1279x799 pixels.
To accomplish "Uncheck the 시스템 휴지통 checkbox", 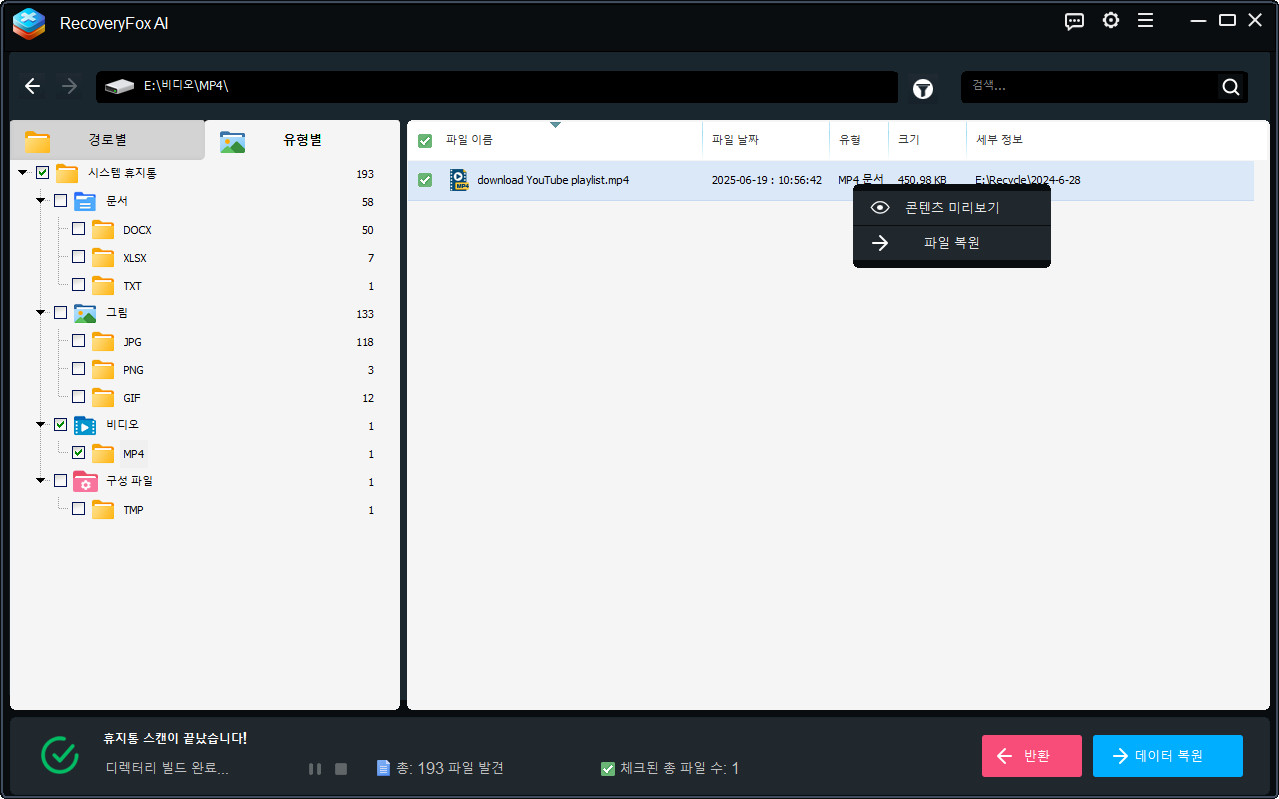I will (x=41, y=172).
